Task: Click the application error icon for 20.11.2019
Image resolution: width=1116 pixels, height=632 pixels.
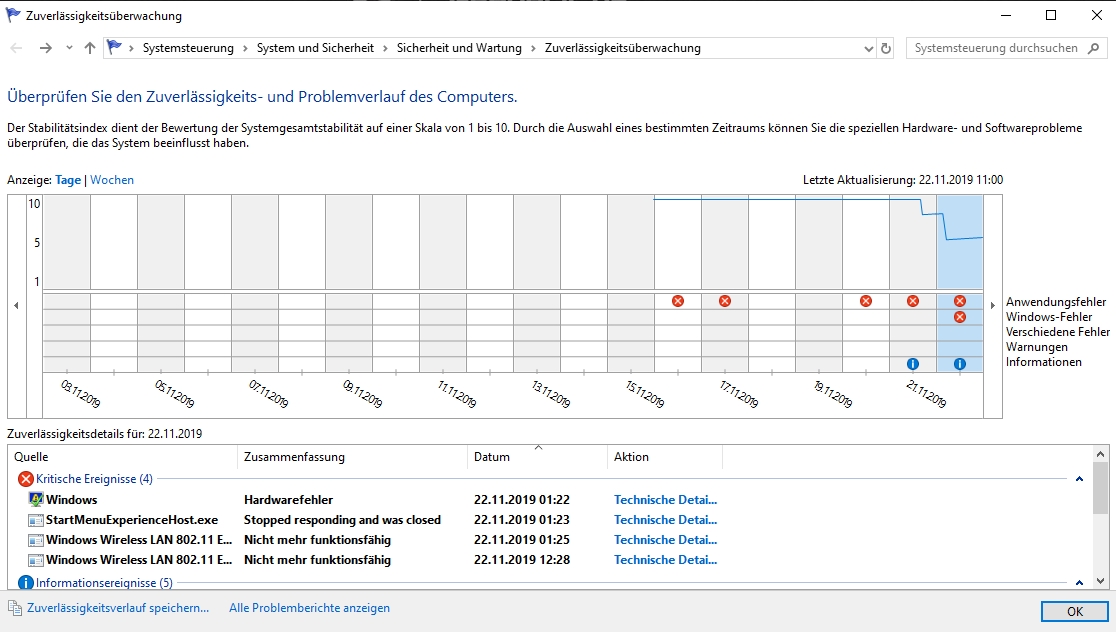Action: click(865, 301)
